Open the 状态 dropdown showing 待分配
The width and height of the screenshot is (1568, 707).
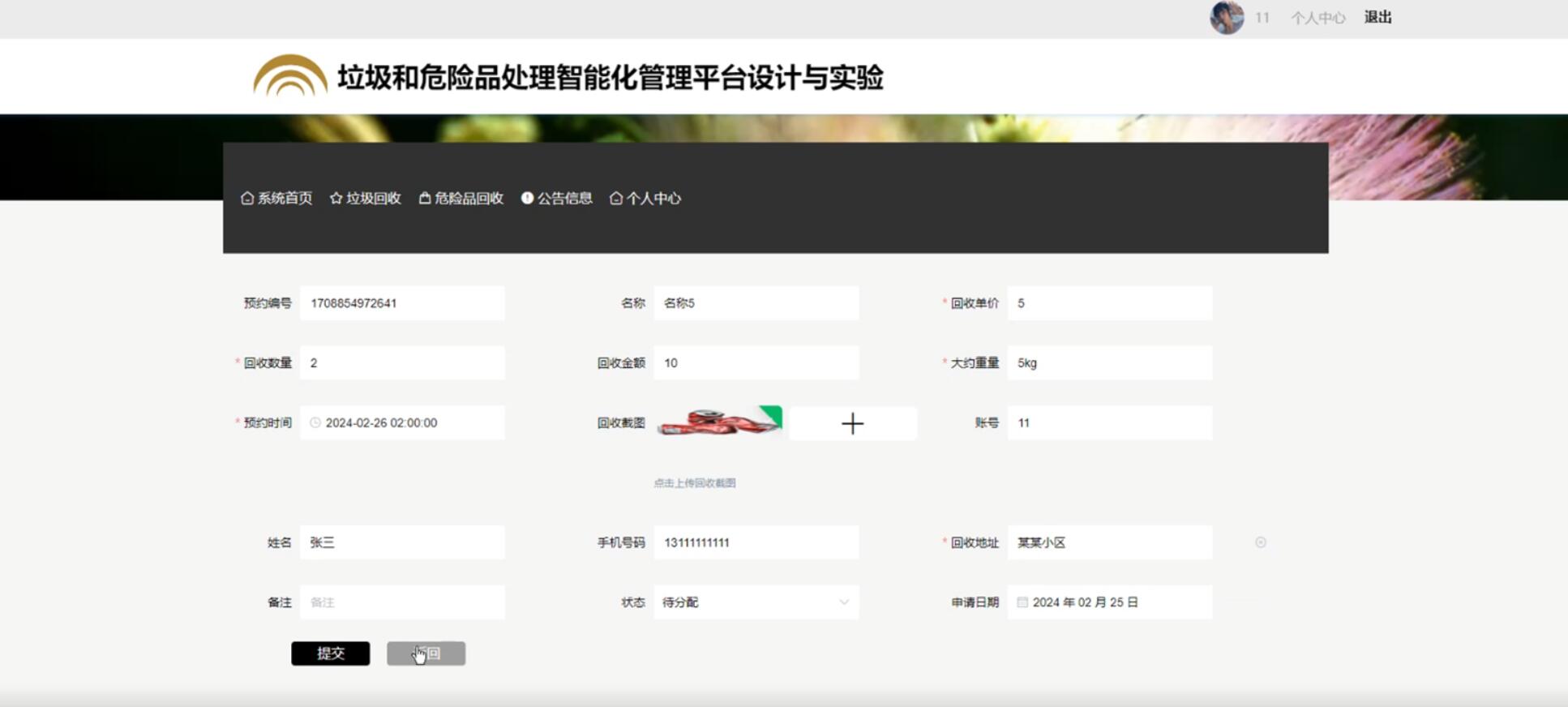756,602
